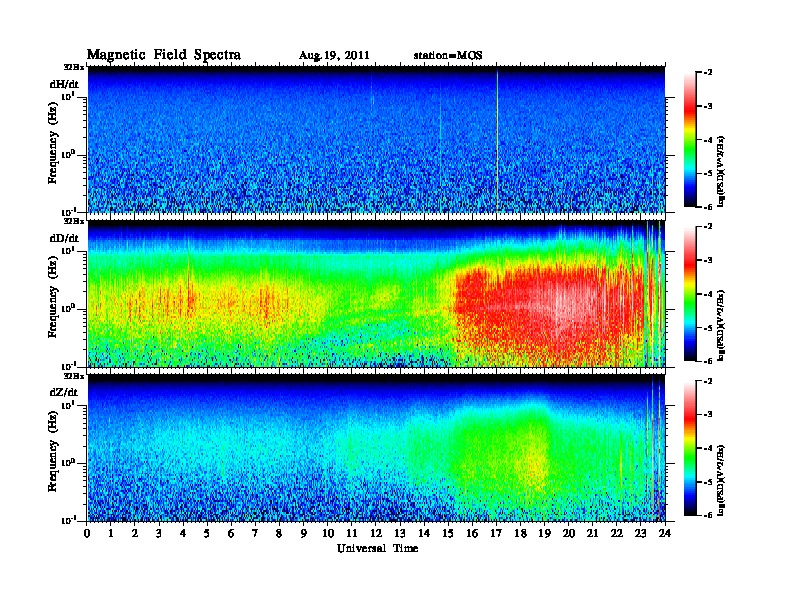Select the "Aug. 19, 2011" date text
The width and height of the screenshot is (792, 612).
tap(334, 55)
